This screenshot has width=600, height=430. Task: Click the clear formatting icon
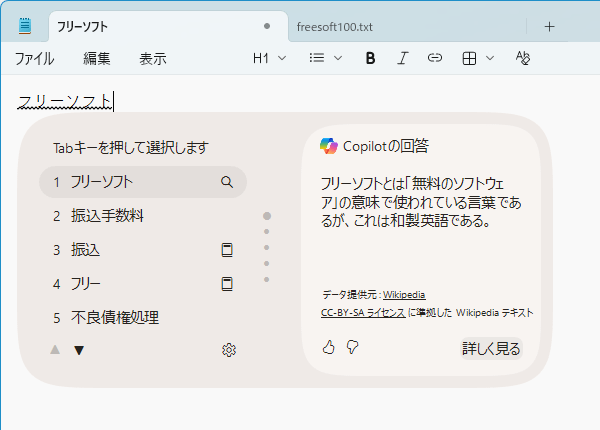[523, 58]
